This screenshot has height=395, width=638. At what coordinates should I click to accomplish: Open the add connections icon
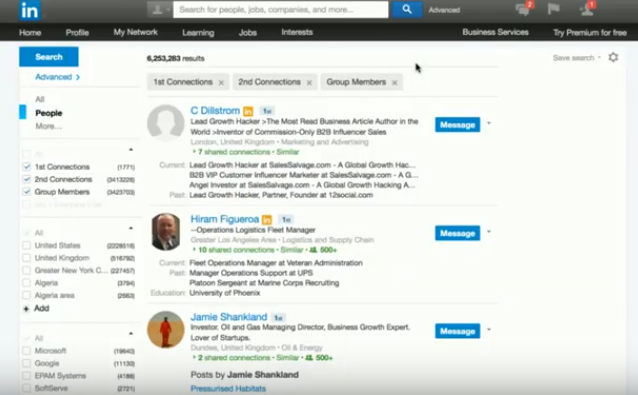pyautogui.click(x=588, y=9)
